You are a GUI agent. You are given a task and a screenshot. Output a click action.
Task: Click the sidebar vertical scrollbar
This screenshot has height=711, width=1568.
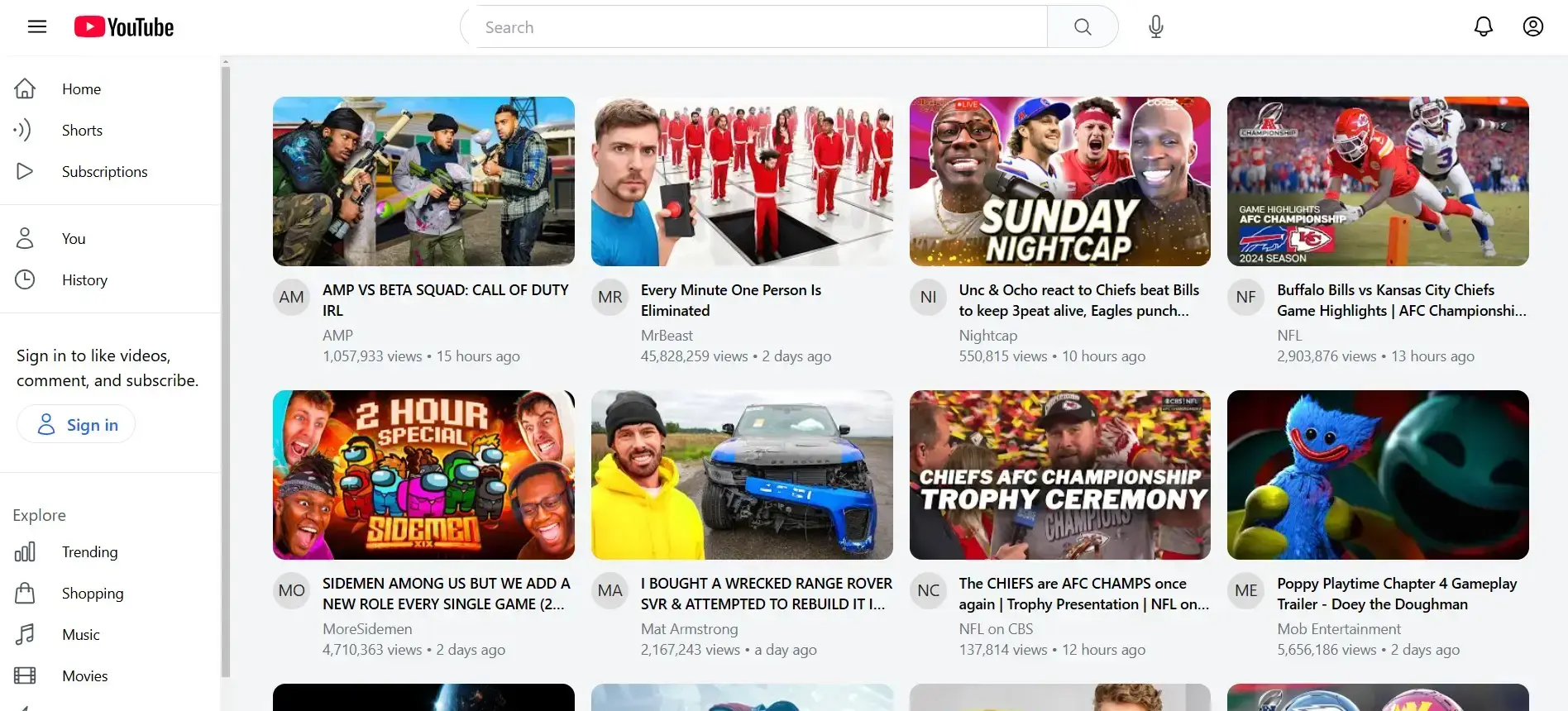tap(226, 372)
